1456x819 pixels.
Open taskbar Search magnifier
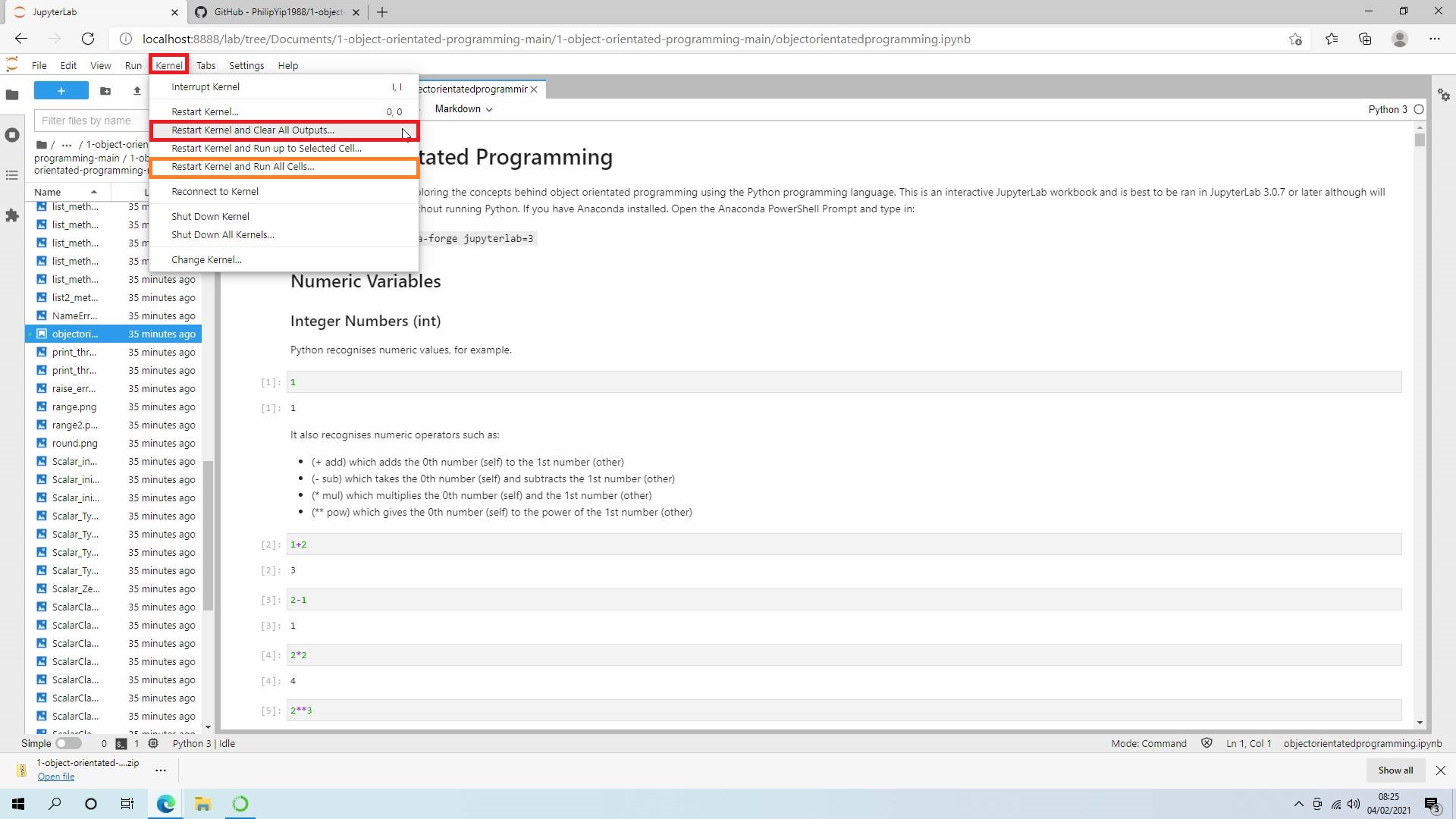click(x=55, y=804)
